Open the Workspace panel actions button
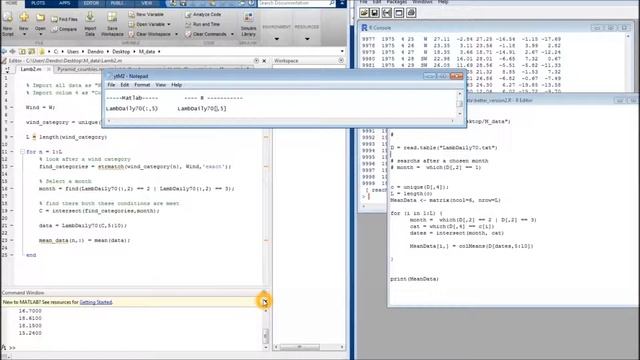This screenshot has height=360, width=640. tap(341, 60)
